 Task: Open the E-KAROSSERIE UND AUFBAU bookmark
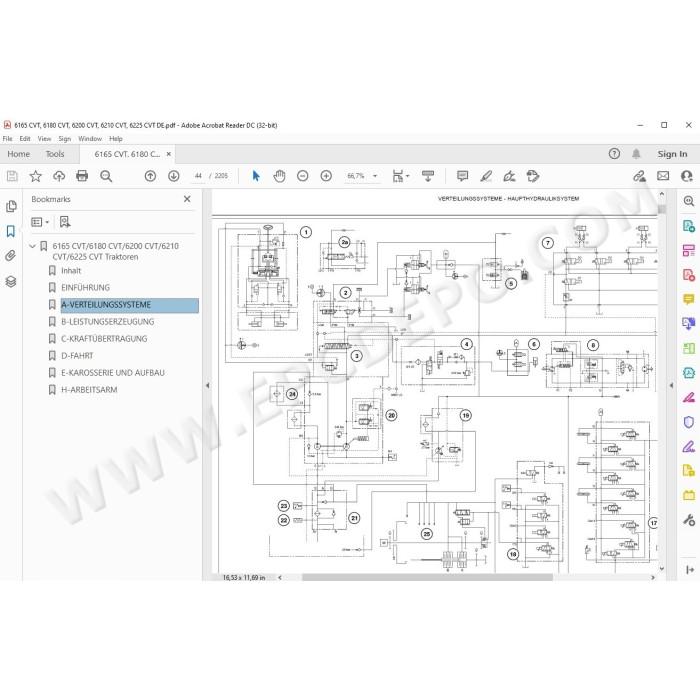coord(112,372)
